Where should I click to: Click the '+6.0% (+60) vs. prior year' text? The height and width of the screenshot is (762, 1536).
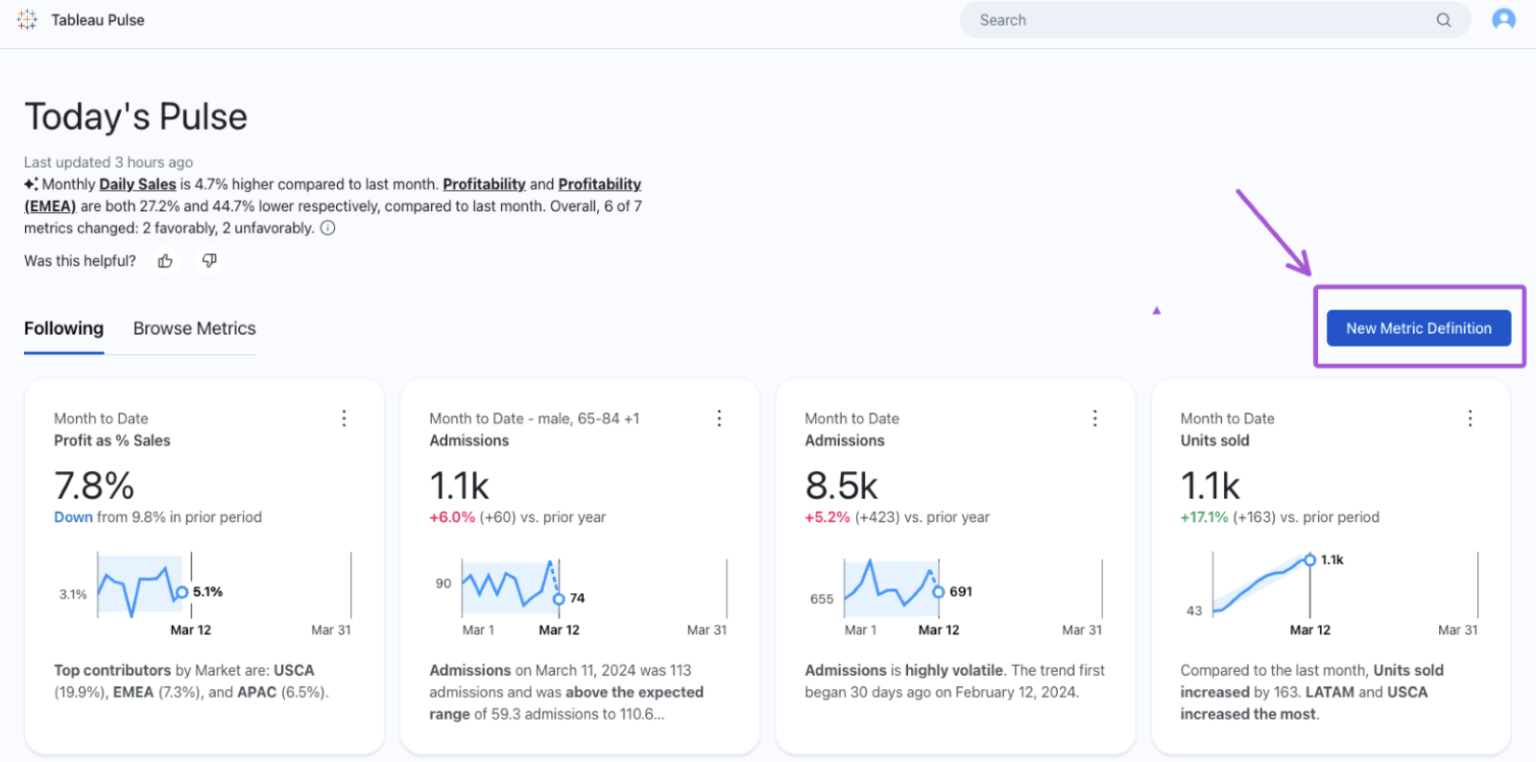(x=518, y=517)
